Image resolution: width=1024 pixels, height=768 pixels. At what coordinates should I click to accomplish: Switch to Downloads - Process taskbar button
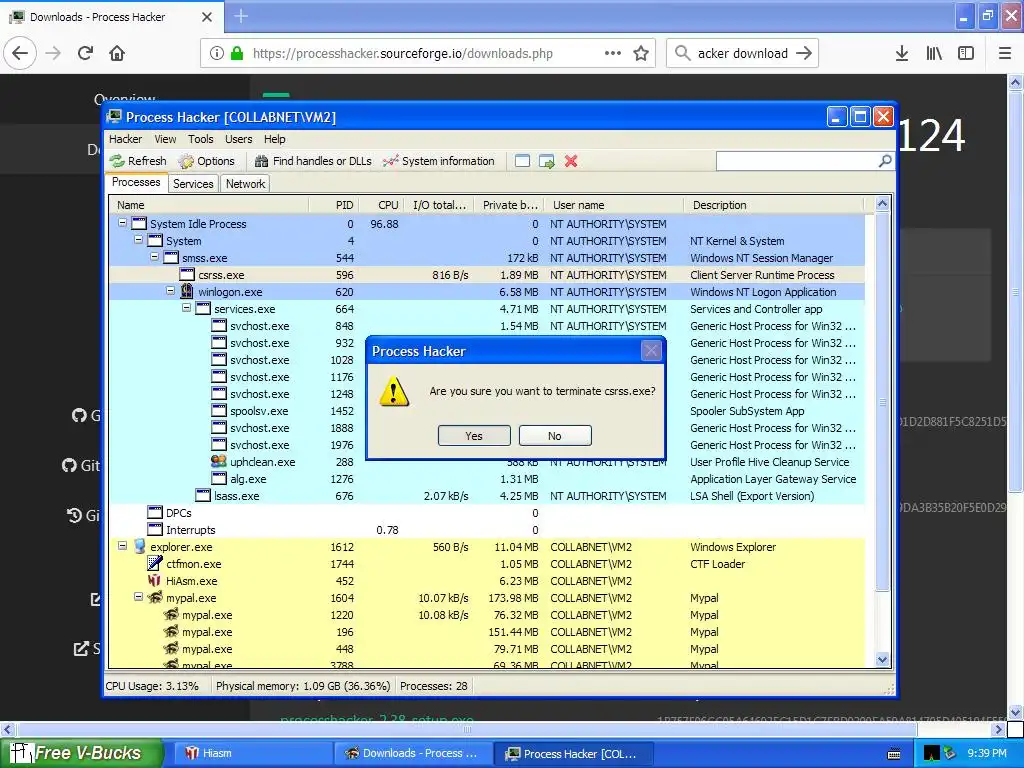pos(411,754)
